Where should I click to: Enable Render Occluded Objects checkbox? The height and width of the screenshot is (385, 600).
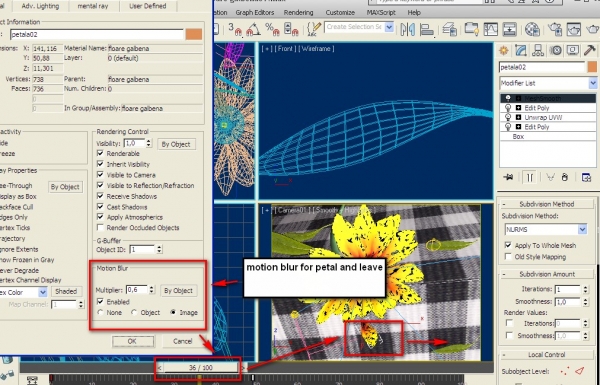click(101, 228)
